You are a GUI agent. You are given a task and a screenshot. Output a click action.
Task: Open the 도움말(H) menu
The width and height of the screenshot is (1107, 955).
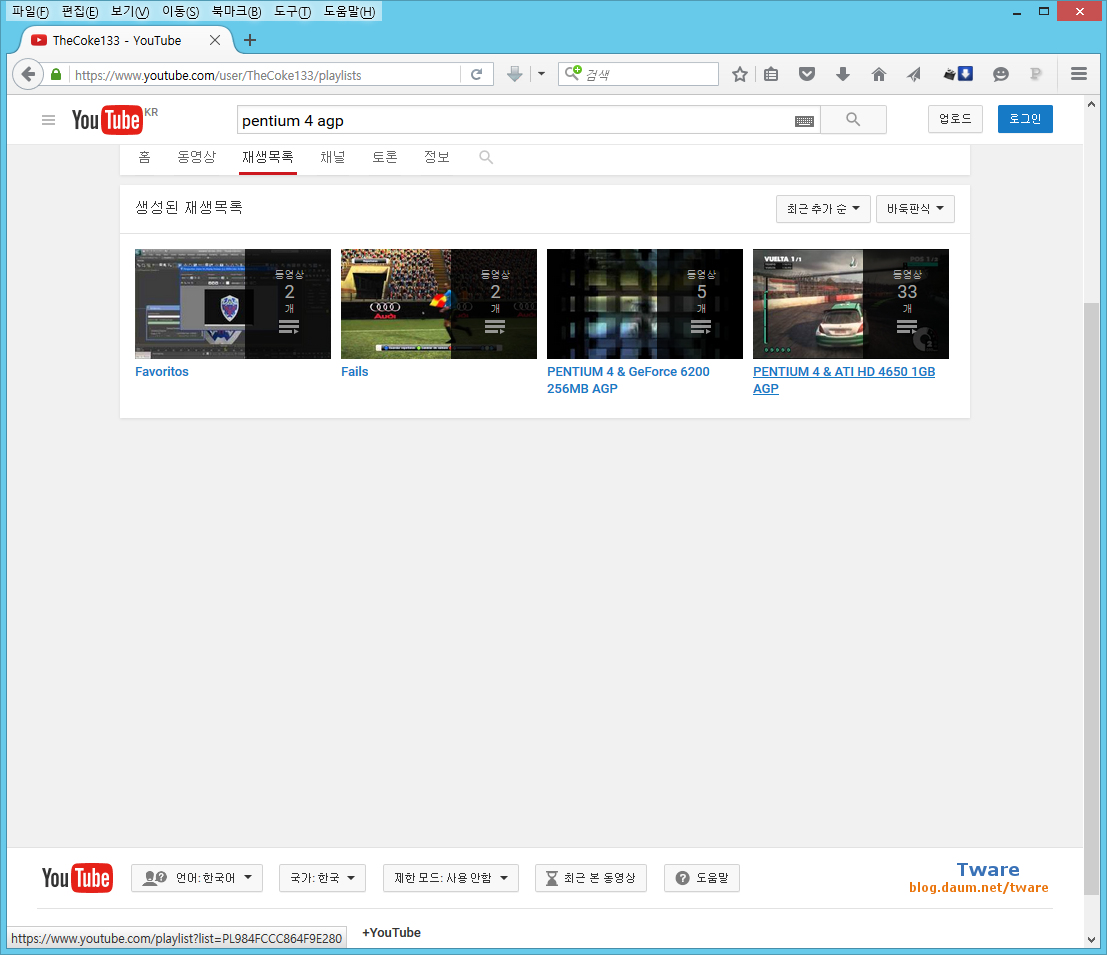[349, 11]
